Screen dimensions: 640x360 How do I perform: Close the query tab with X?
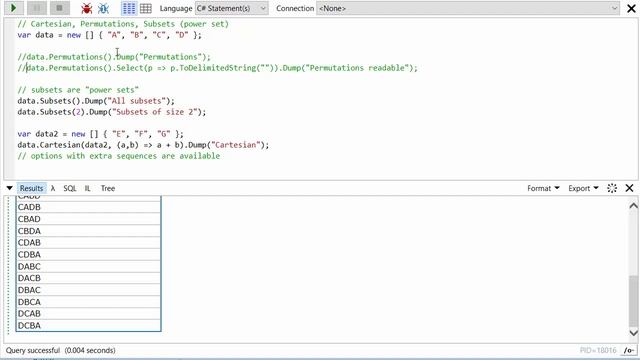631,8
